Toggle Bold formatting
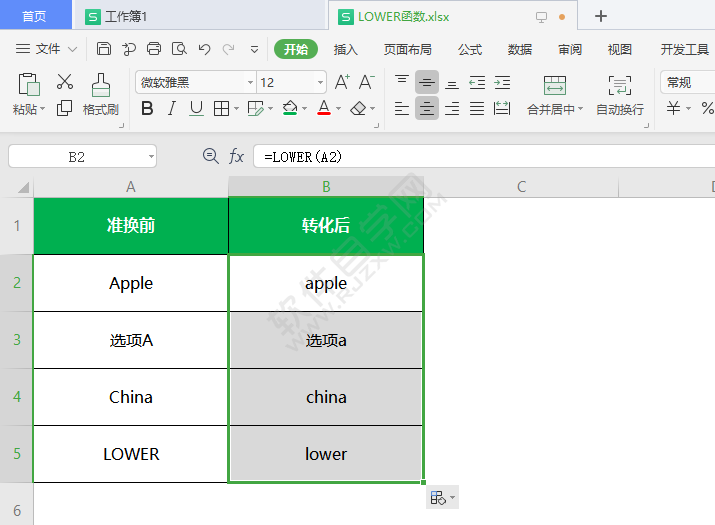Screen dimensions: 715x525 point(147,109)
